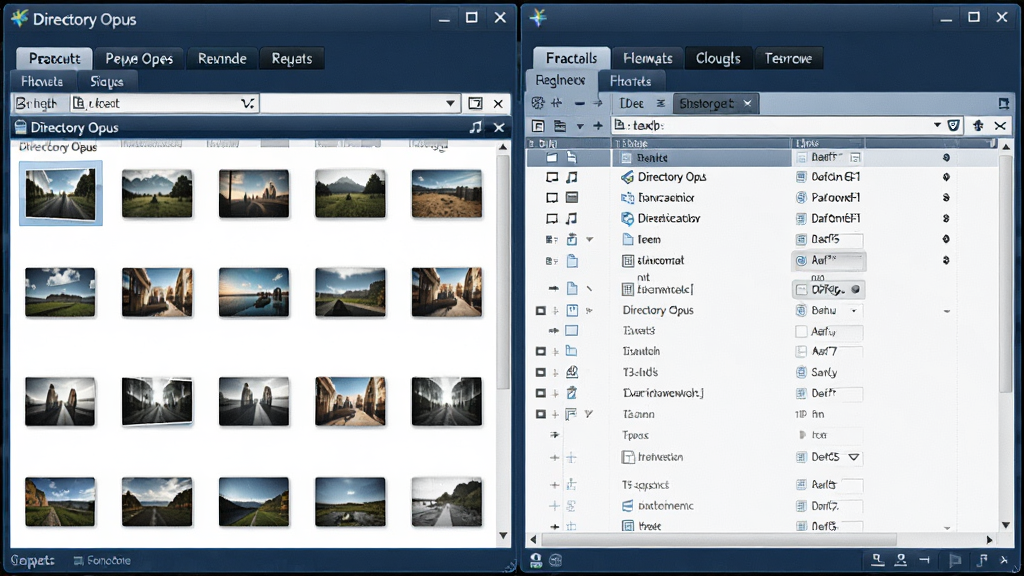Tick the checkbox in the Directory Ops row

(552, 177)
